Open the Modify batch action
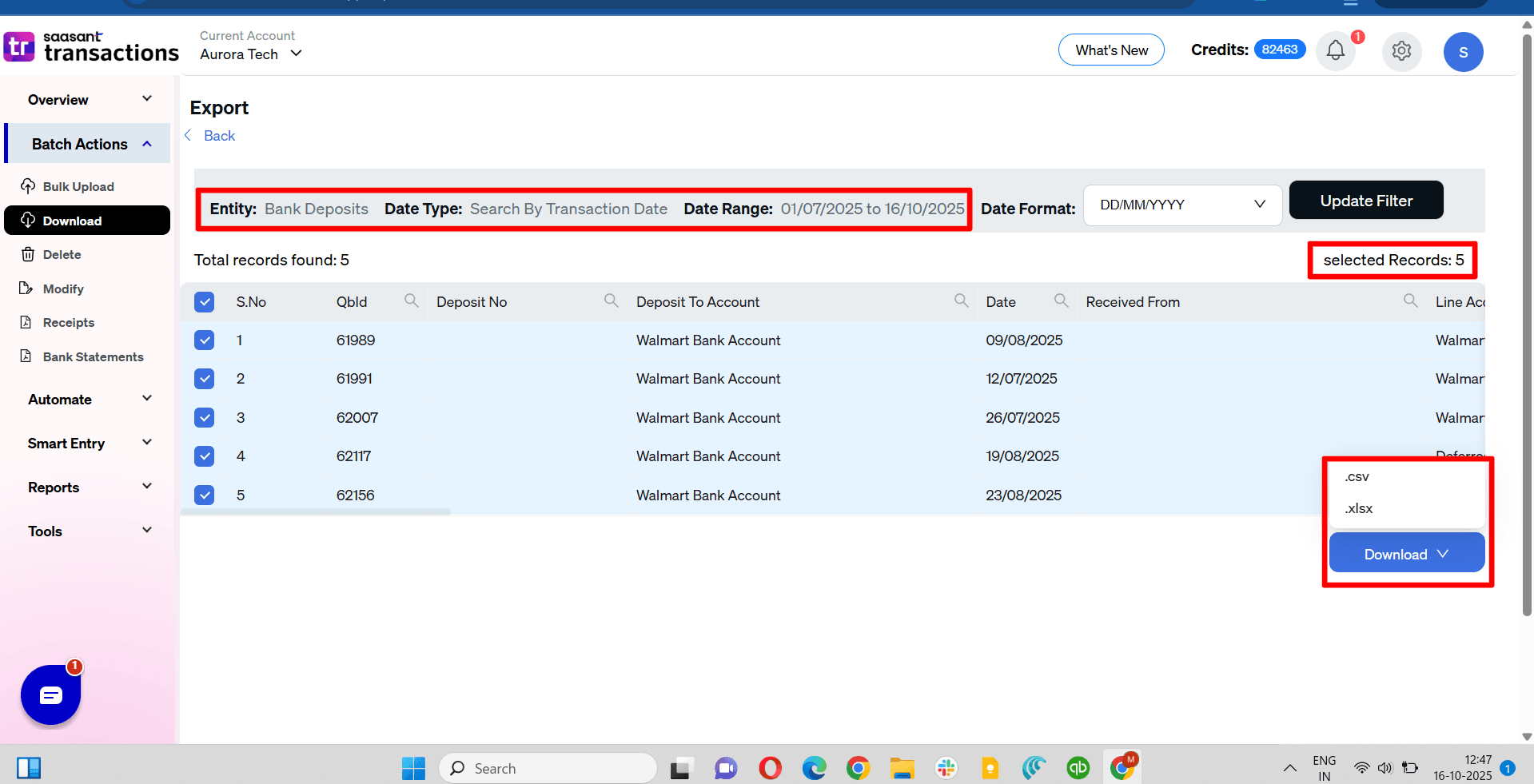Image resolution: width=1534 pixels, height=784 pixels. pos(62,289)
